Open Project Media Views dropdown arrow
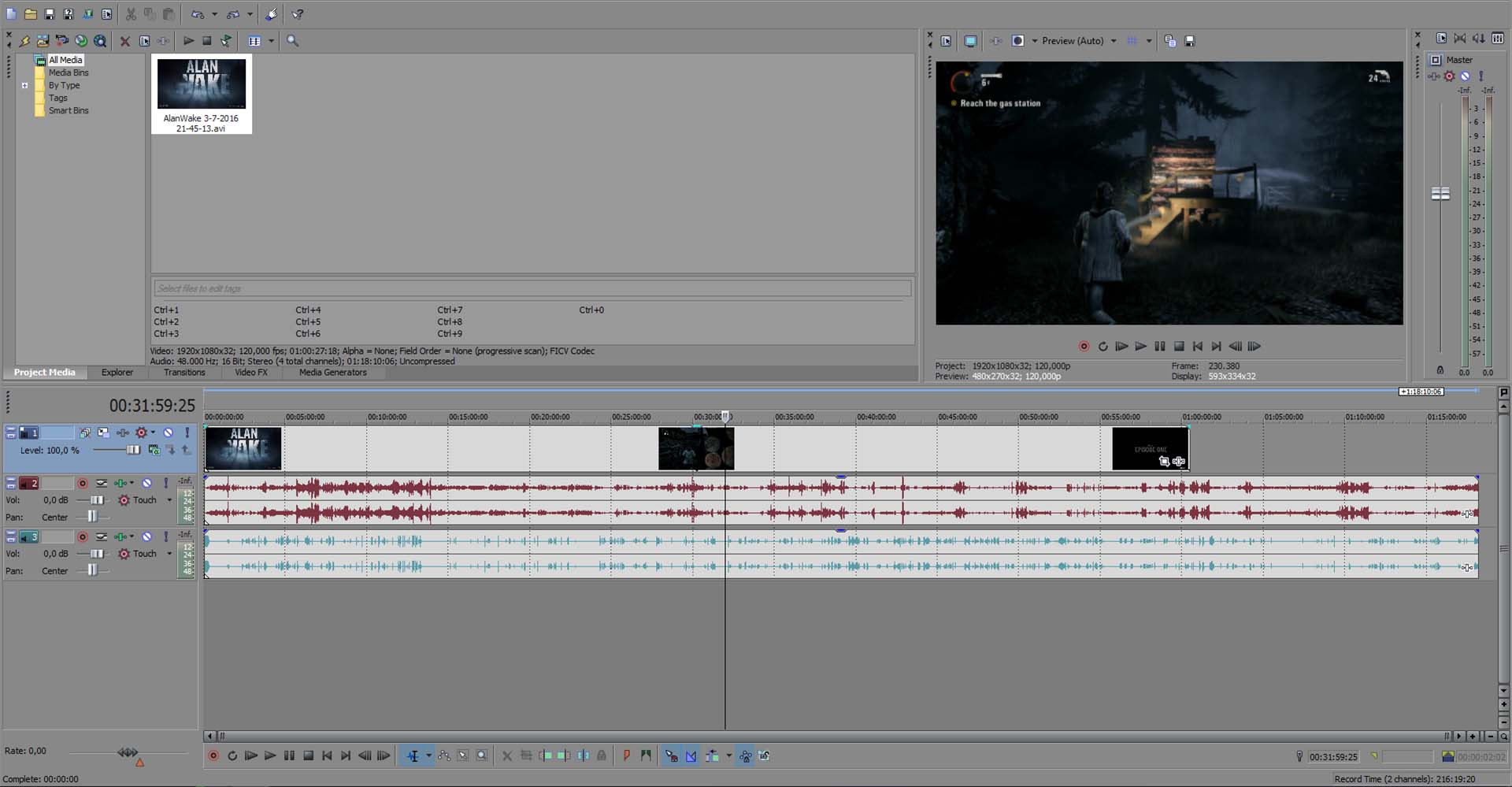The image size is (1512, 787). click(271, 41)
